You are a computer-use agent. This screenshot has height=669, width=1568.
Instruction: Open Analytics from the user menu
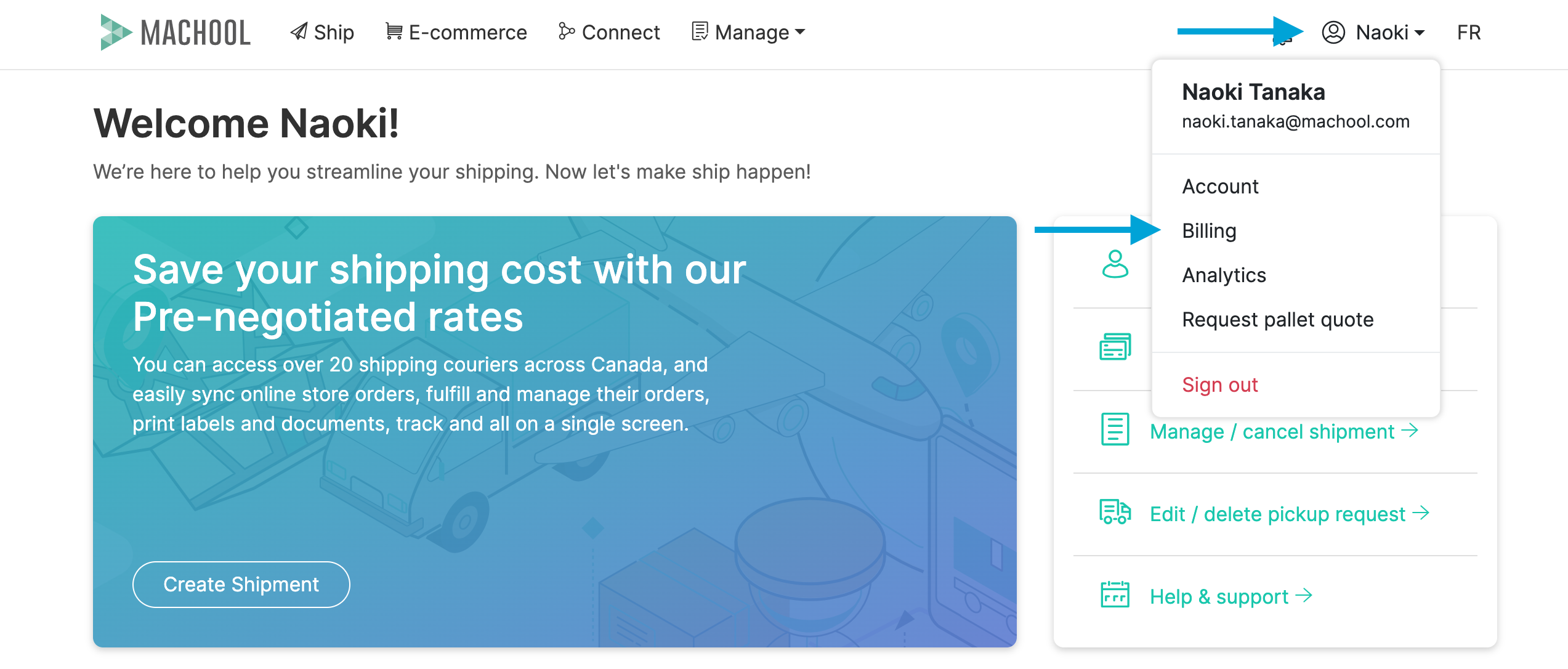(x=1224, y=275)
